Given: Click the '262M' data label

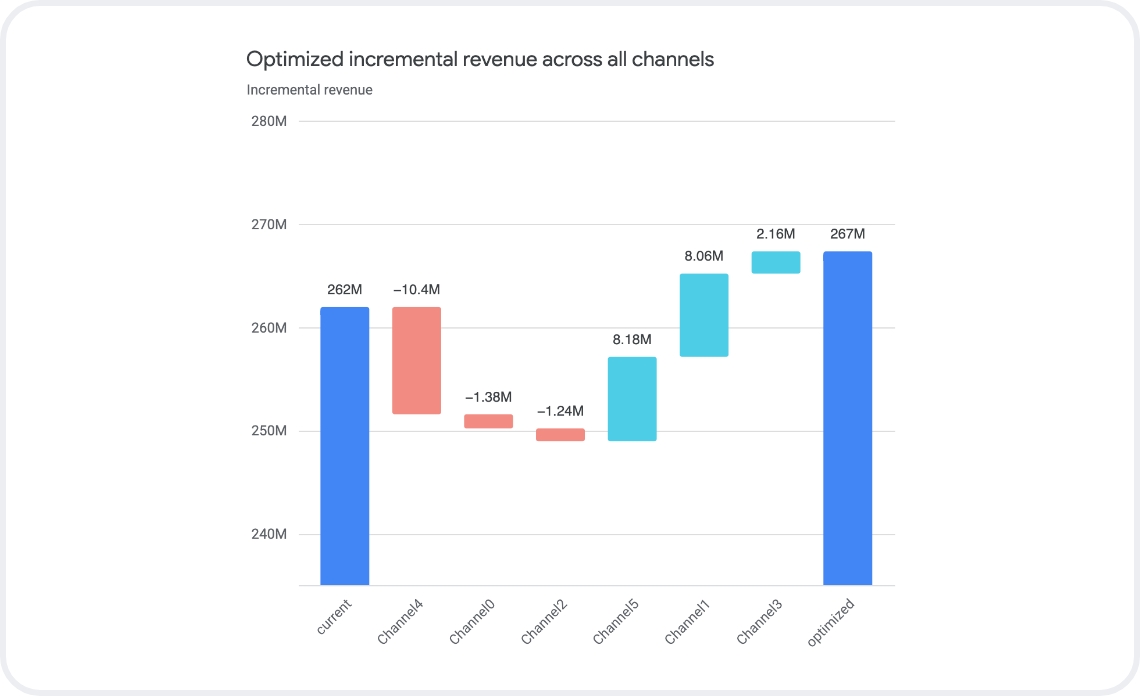Looking at the screenshot, I should [345, 289].
